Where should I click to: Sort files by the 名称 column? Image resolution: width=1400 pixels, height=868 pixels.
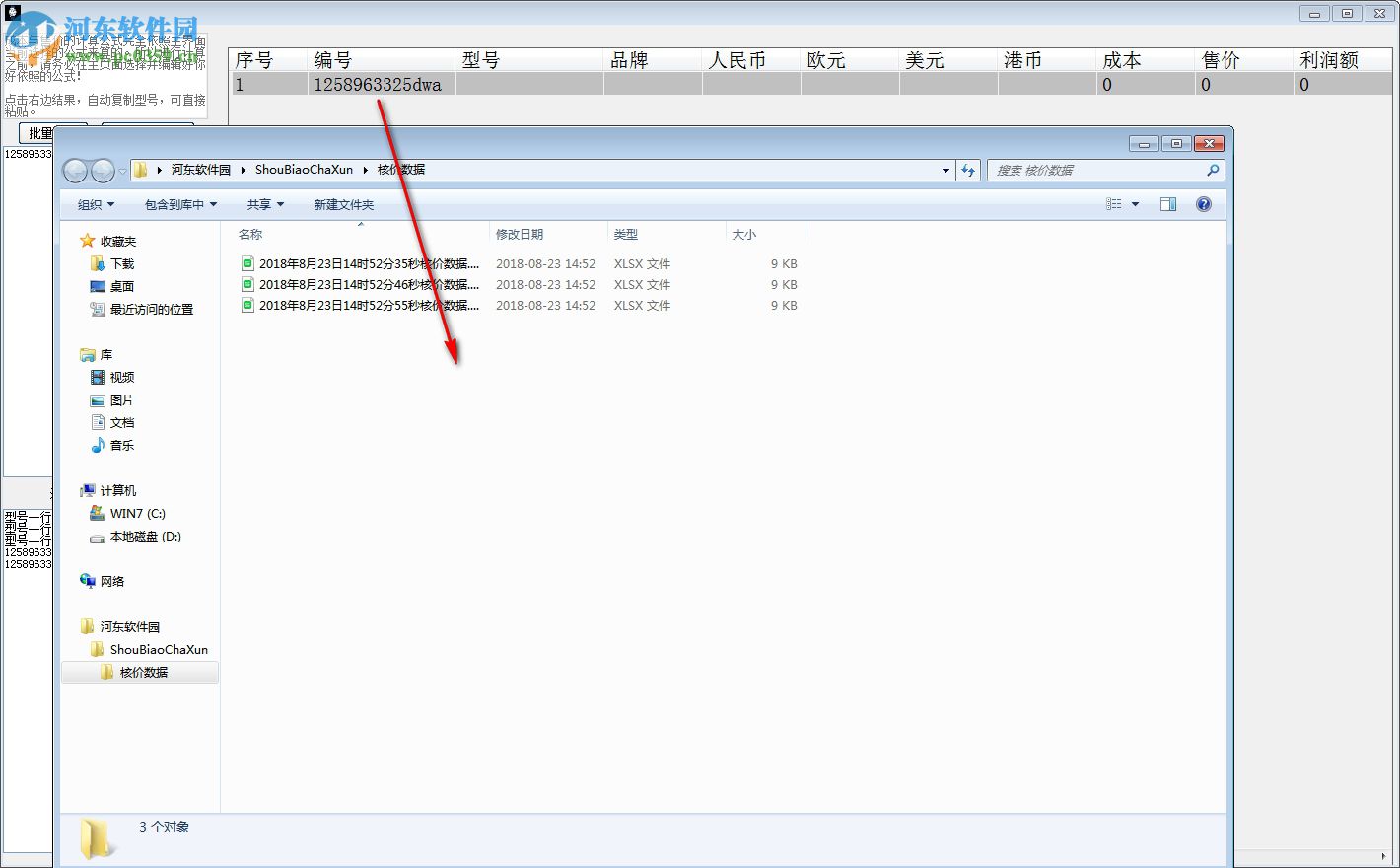pyautogui.click(x=361, y=234)
